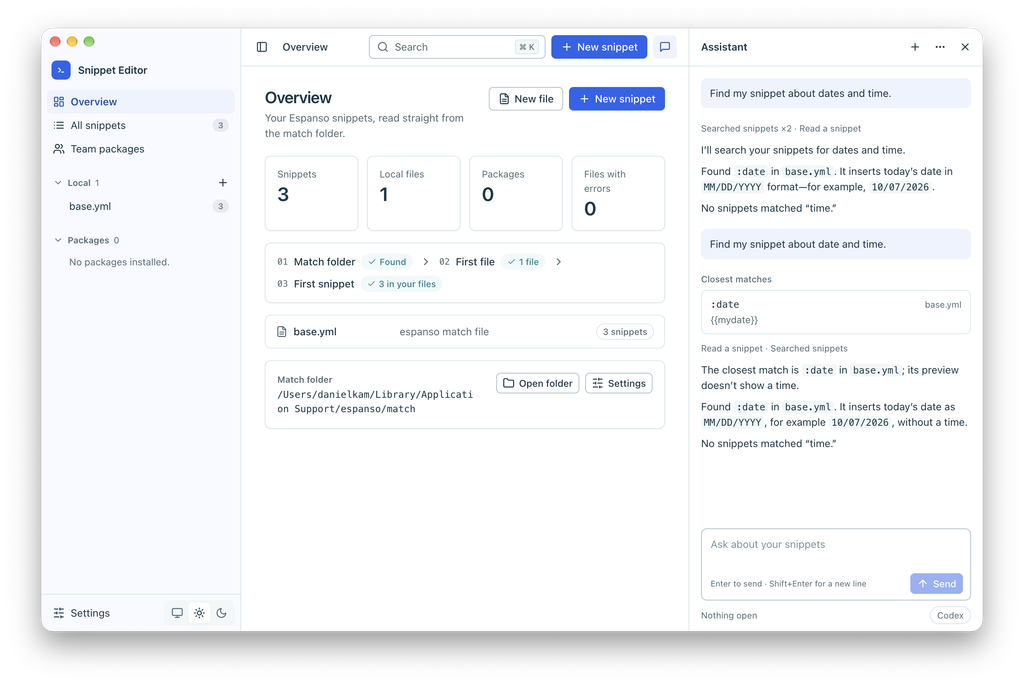This screenshot has height=686, width=1024.
Task: Click the Overview breadcrumb in the top bar
Action: point(305,47)
